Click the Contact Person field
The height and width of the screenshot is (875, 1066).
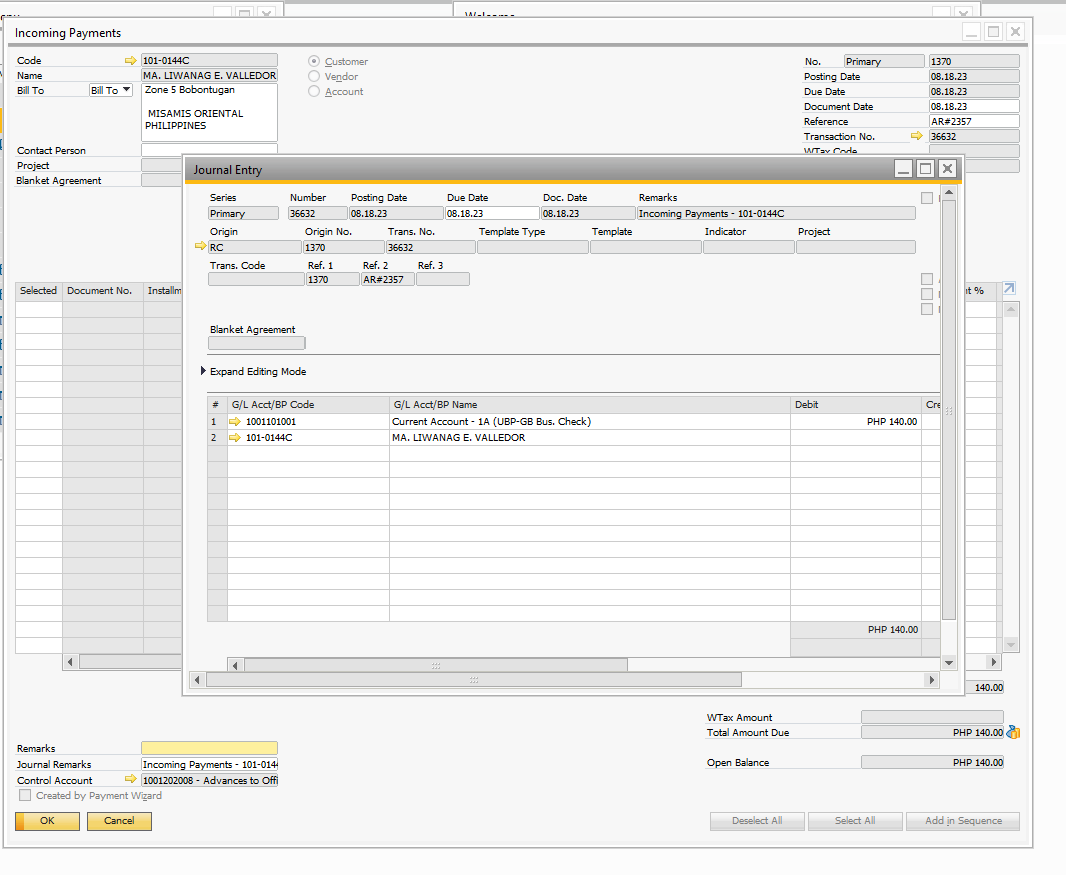[x=209, y=150]
